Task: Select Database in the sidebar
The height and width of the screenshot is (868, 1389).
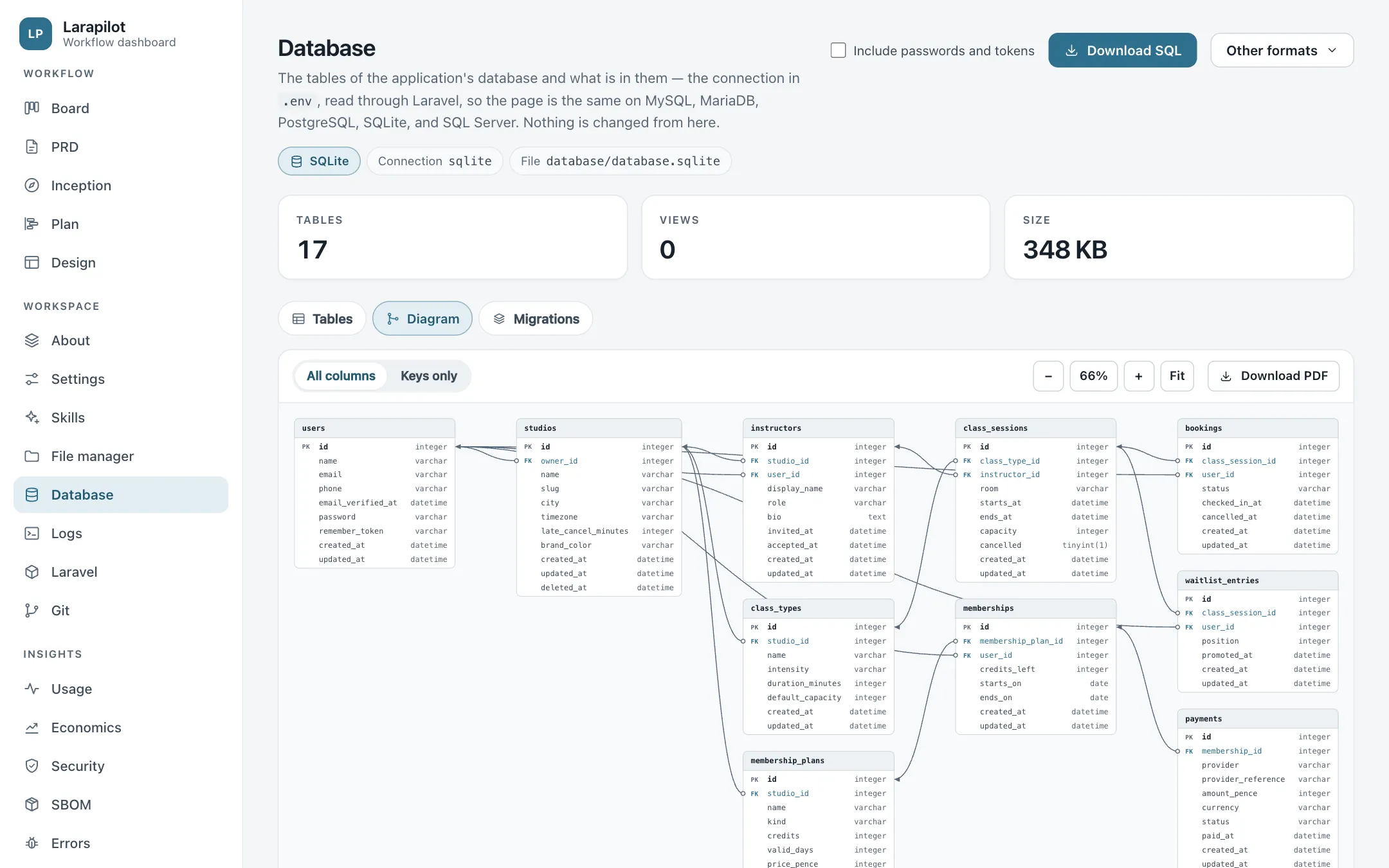Action: 121,494
